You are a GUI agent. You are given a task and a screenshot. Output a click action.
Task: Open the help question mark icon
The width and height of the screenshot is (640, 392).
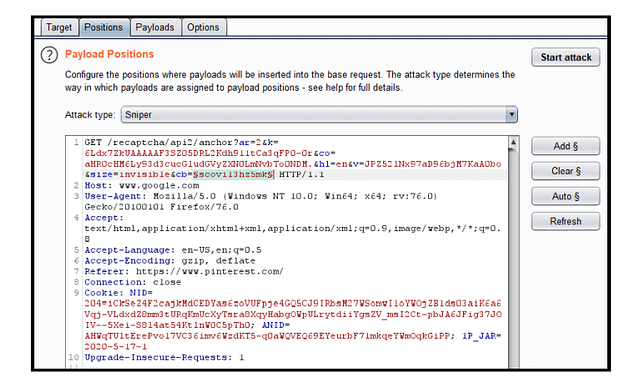pyautogui.click(x=49, y=55)
